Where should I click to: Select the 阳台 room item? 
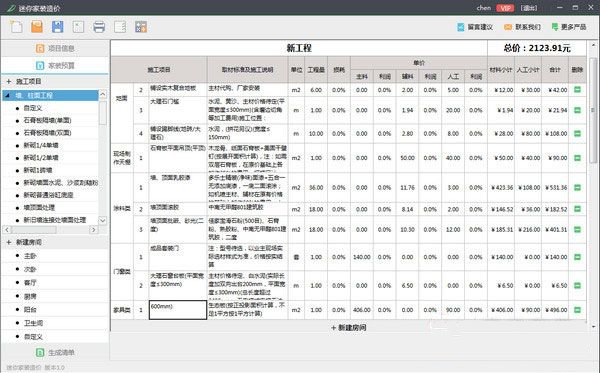(x=30, y=309)
